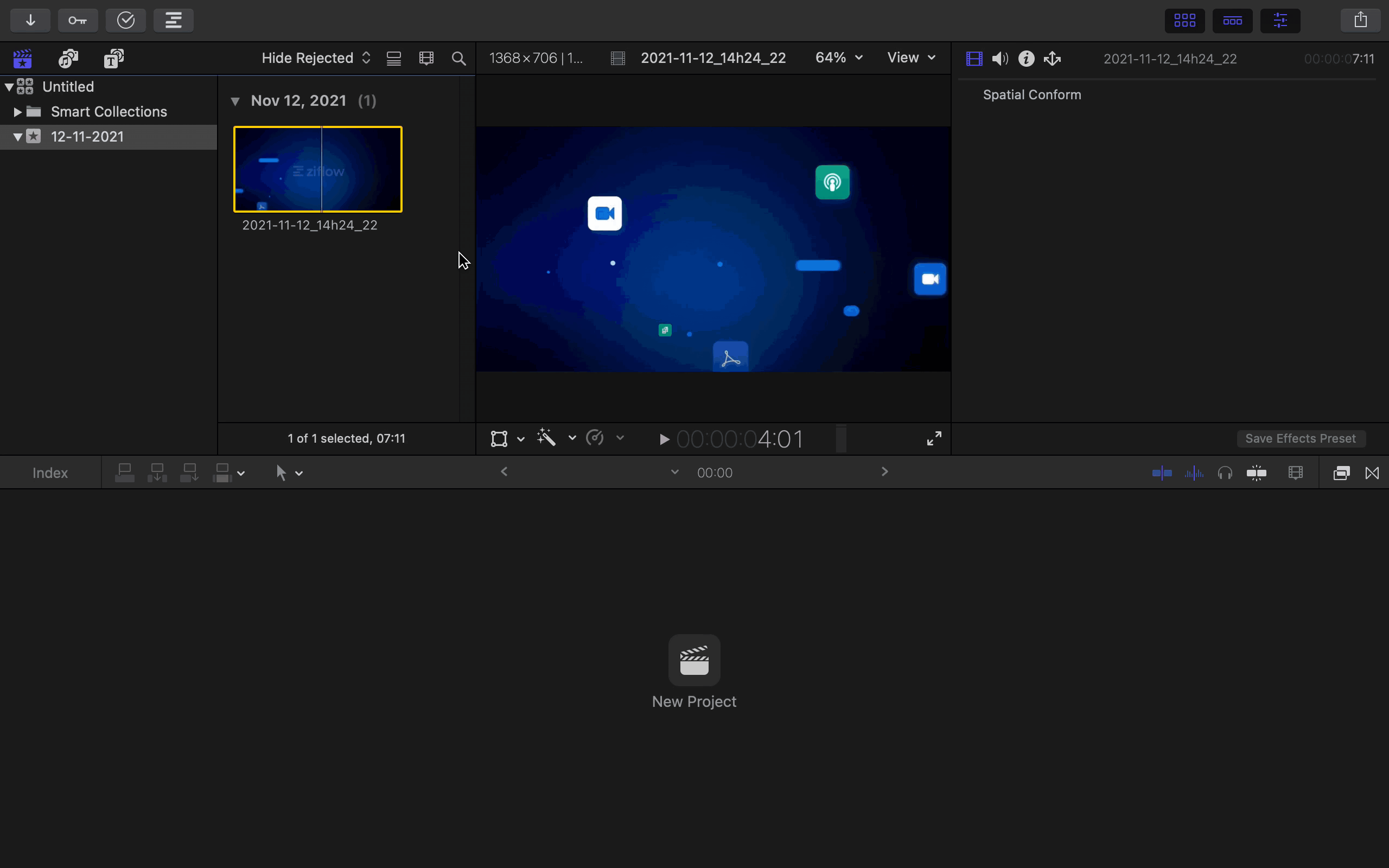Open the viewer View menu
Screen dimensions: 1389x868
tap(911, 58)
